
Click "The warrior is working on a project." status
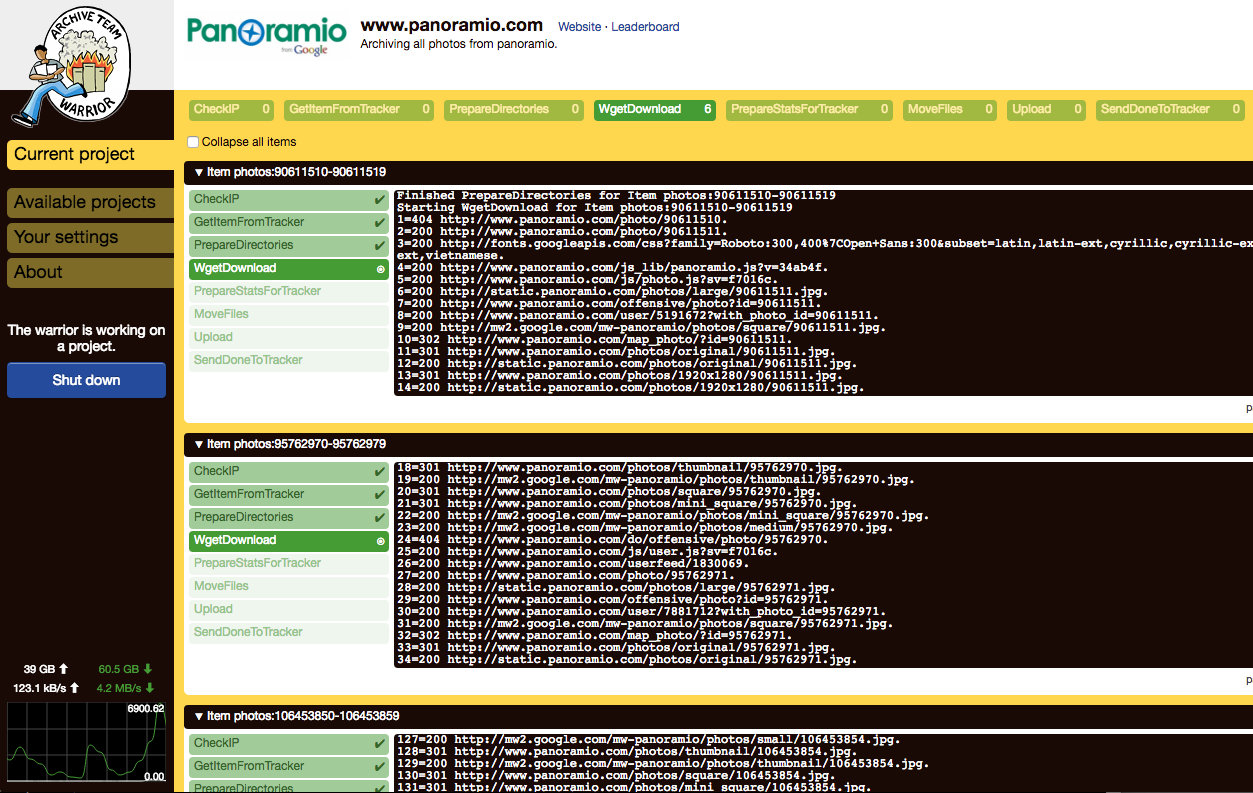click(x=86, y=338)
